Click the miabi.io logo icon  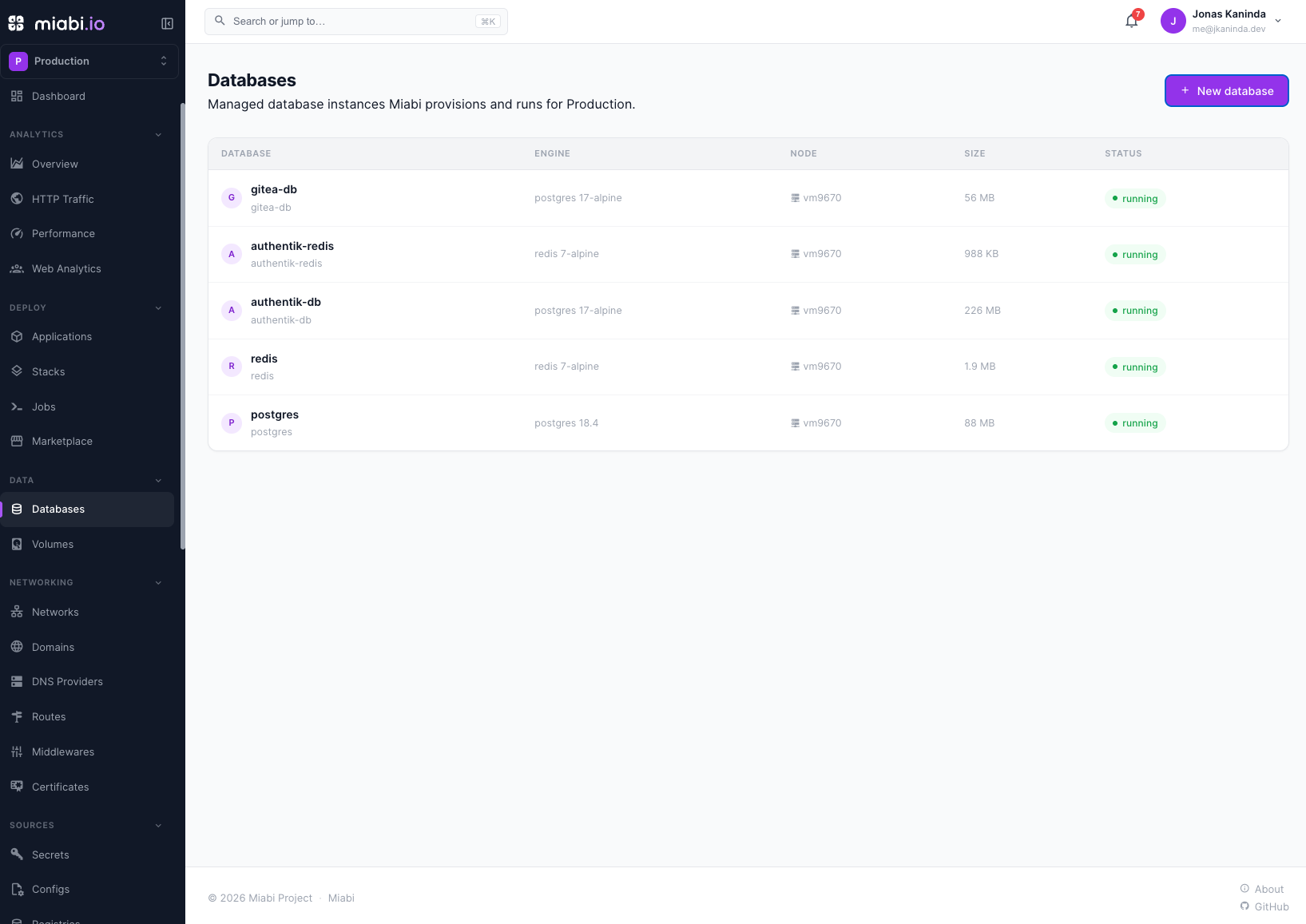(16, 24)
